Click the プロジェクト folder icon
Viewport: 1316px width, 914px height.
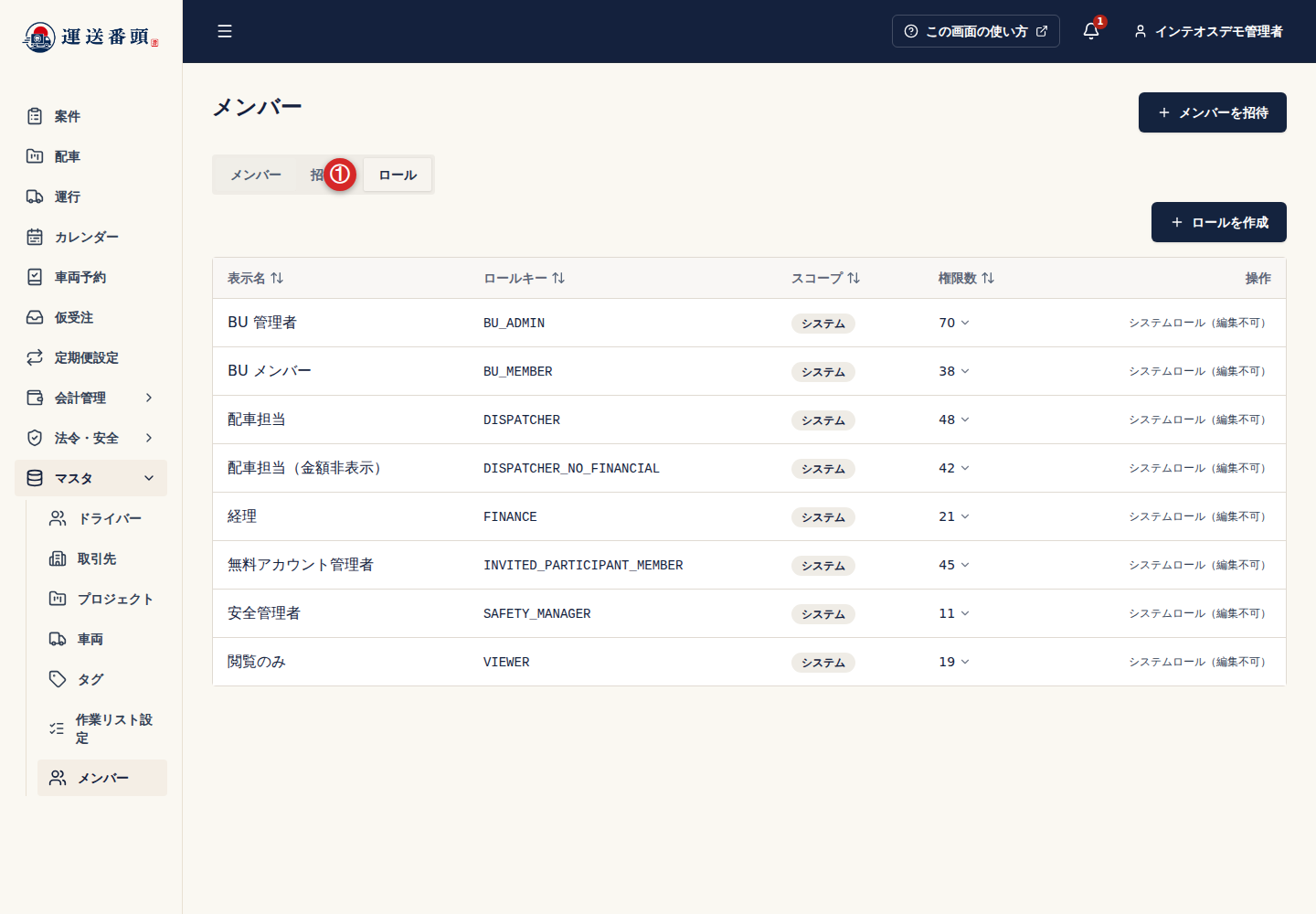(58, 599)
